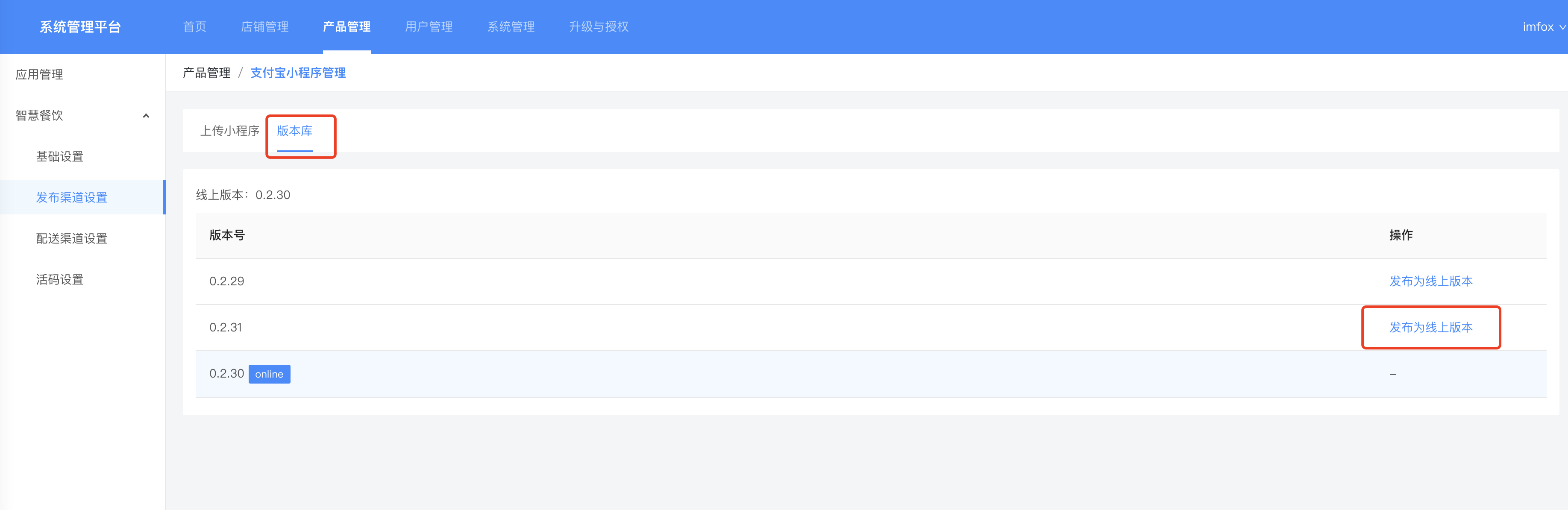Open 活码设置 sidebar item
This screenshot has height=510, width=1568.
(60, 279)
